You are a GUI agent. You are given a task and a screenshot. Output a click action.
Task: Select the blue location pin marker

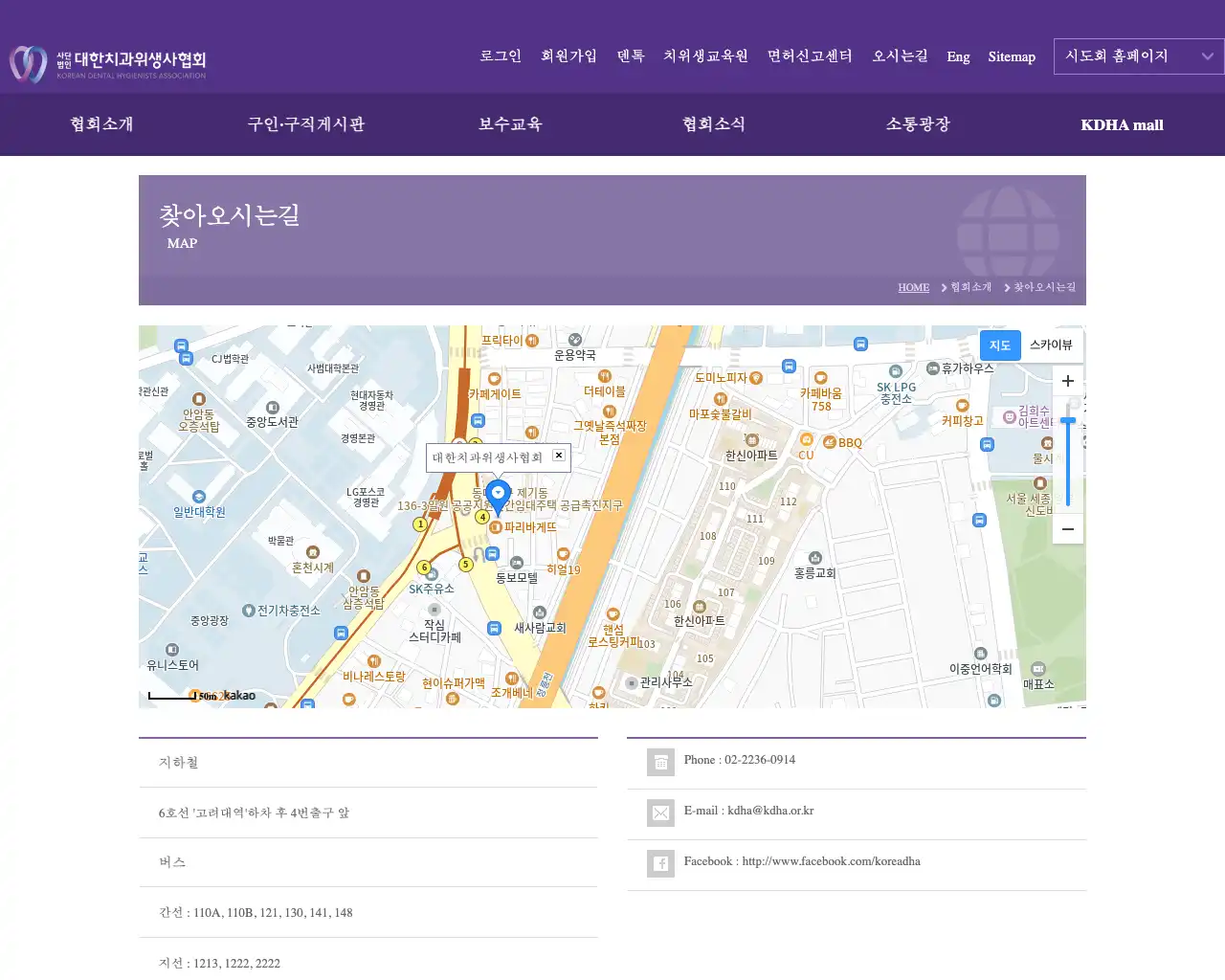click(x=497, y=495)
